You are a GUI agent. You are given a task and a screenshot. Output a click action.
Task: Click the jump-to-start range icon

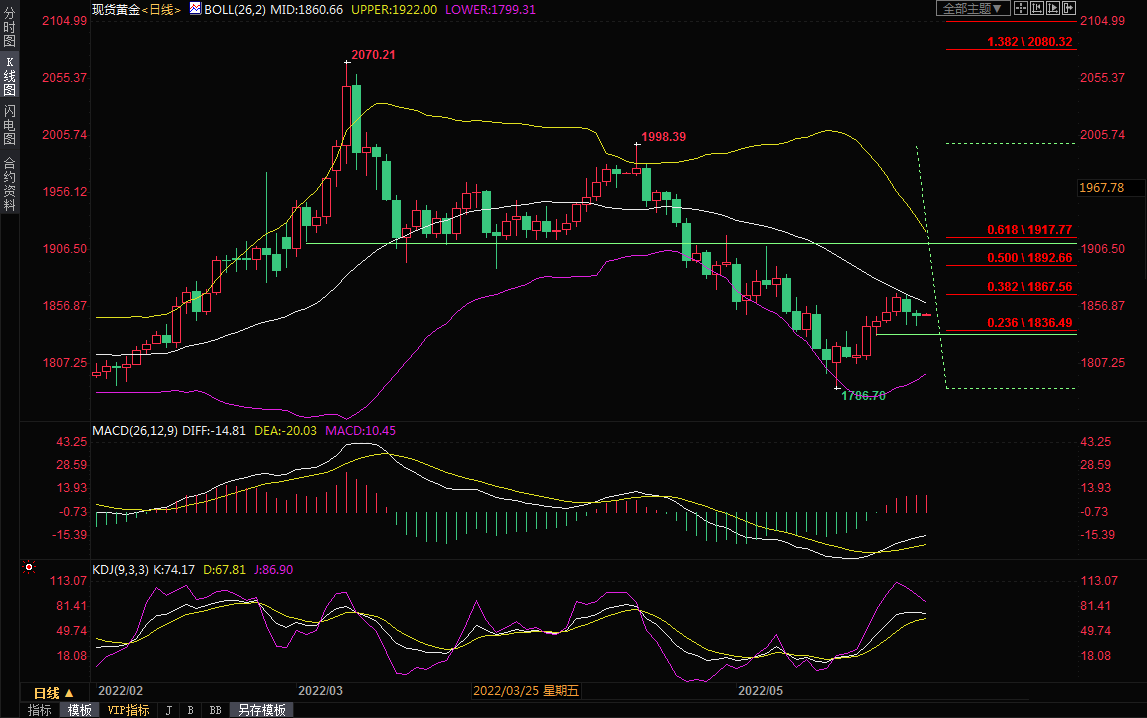pyautogui.click(x=1037, y=8)
